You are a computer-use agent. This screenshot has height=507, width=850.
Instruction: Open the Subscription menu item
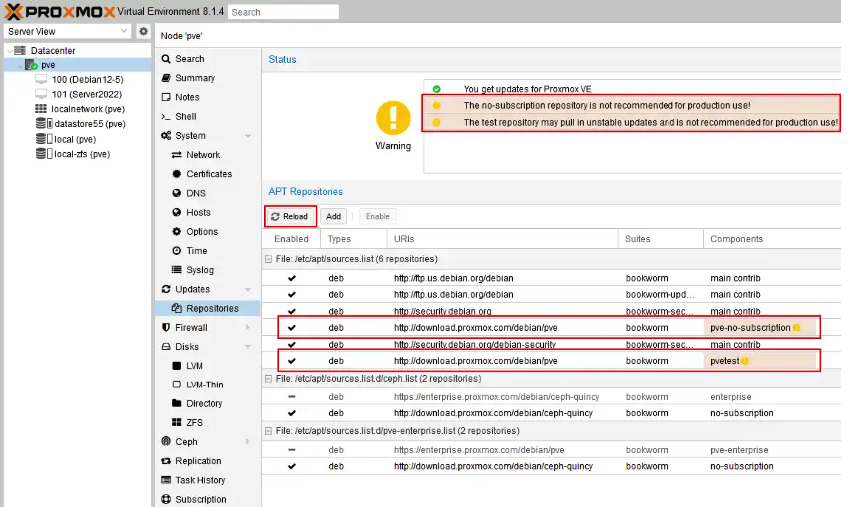tap(208, 499)
